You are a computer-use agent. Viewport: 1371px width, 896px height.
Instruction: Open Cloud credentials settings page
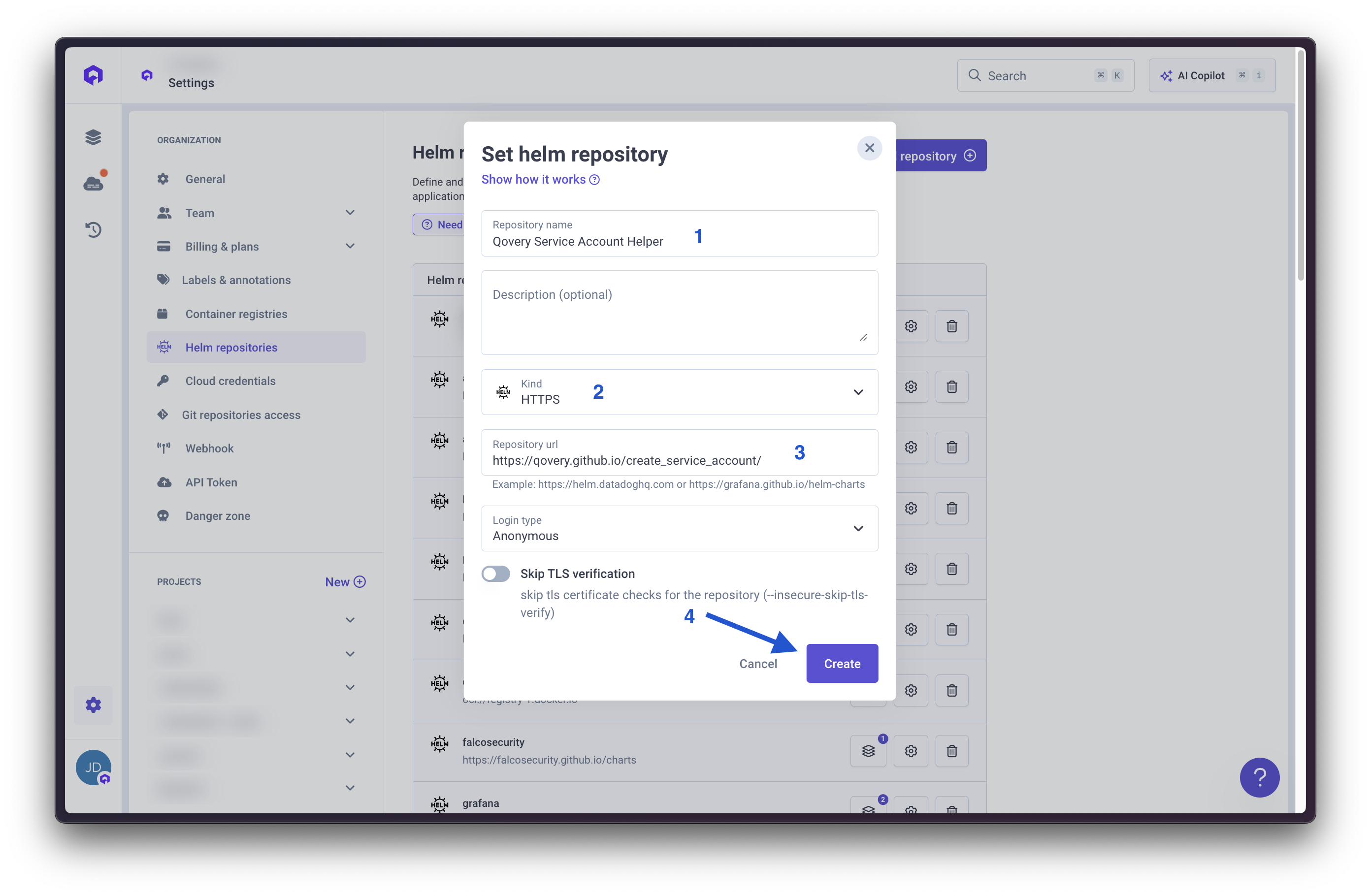coord(230,381)
